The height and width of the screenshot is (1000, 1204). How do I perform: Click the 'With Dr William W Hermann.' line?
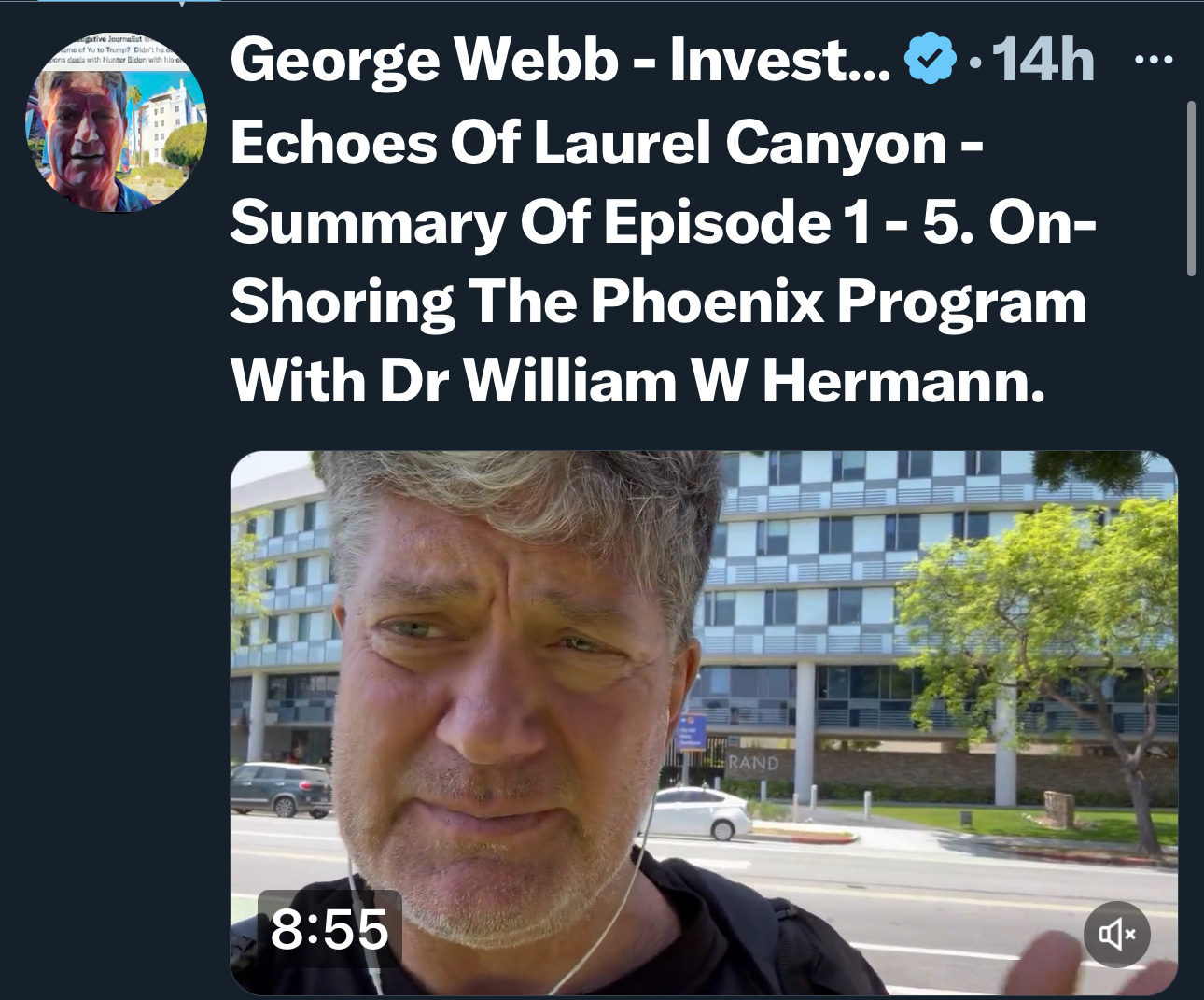[637, 381]
